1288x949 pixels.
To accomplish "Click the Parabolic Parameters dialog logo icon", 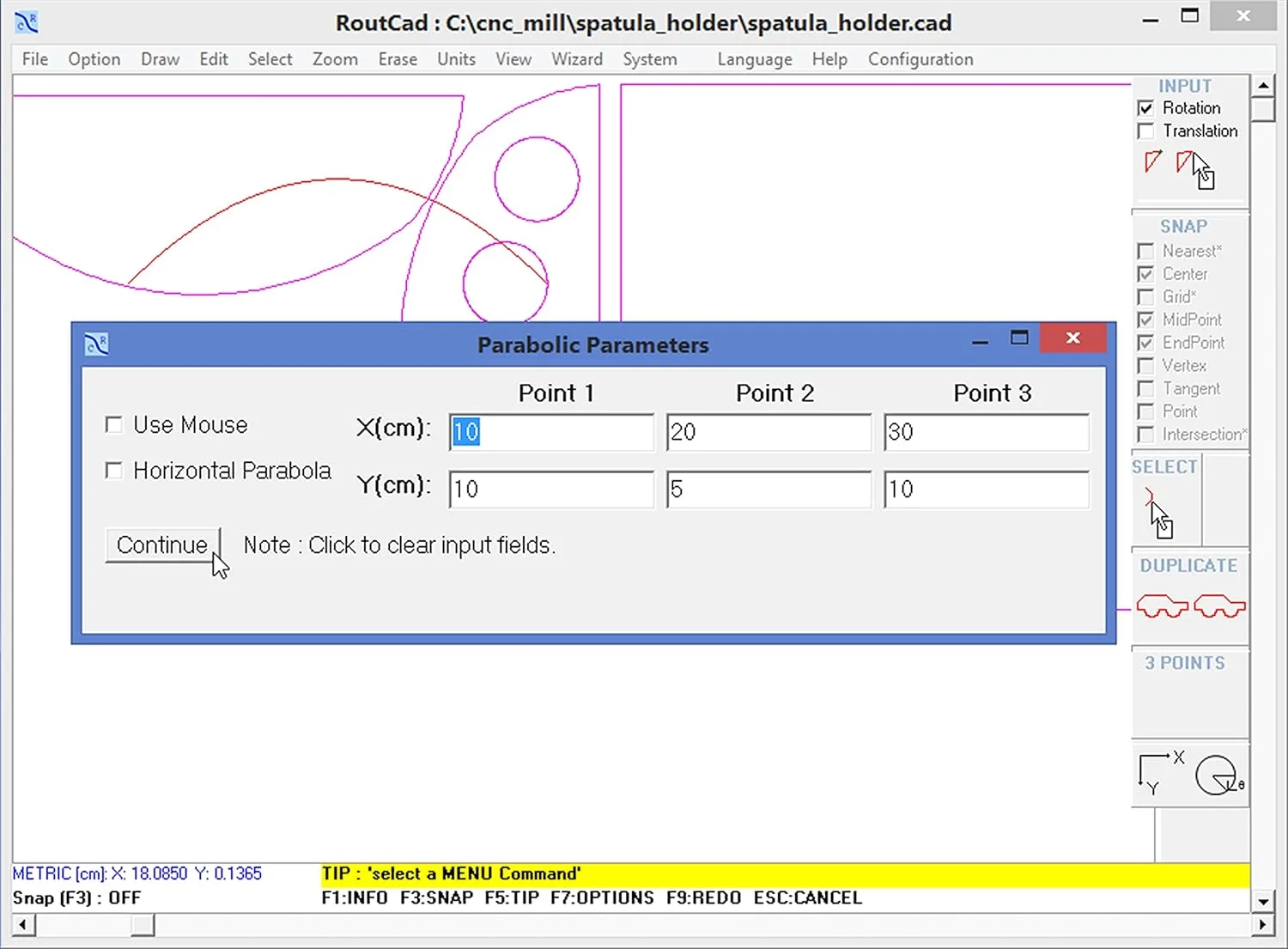I will [x=96, y=343].
